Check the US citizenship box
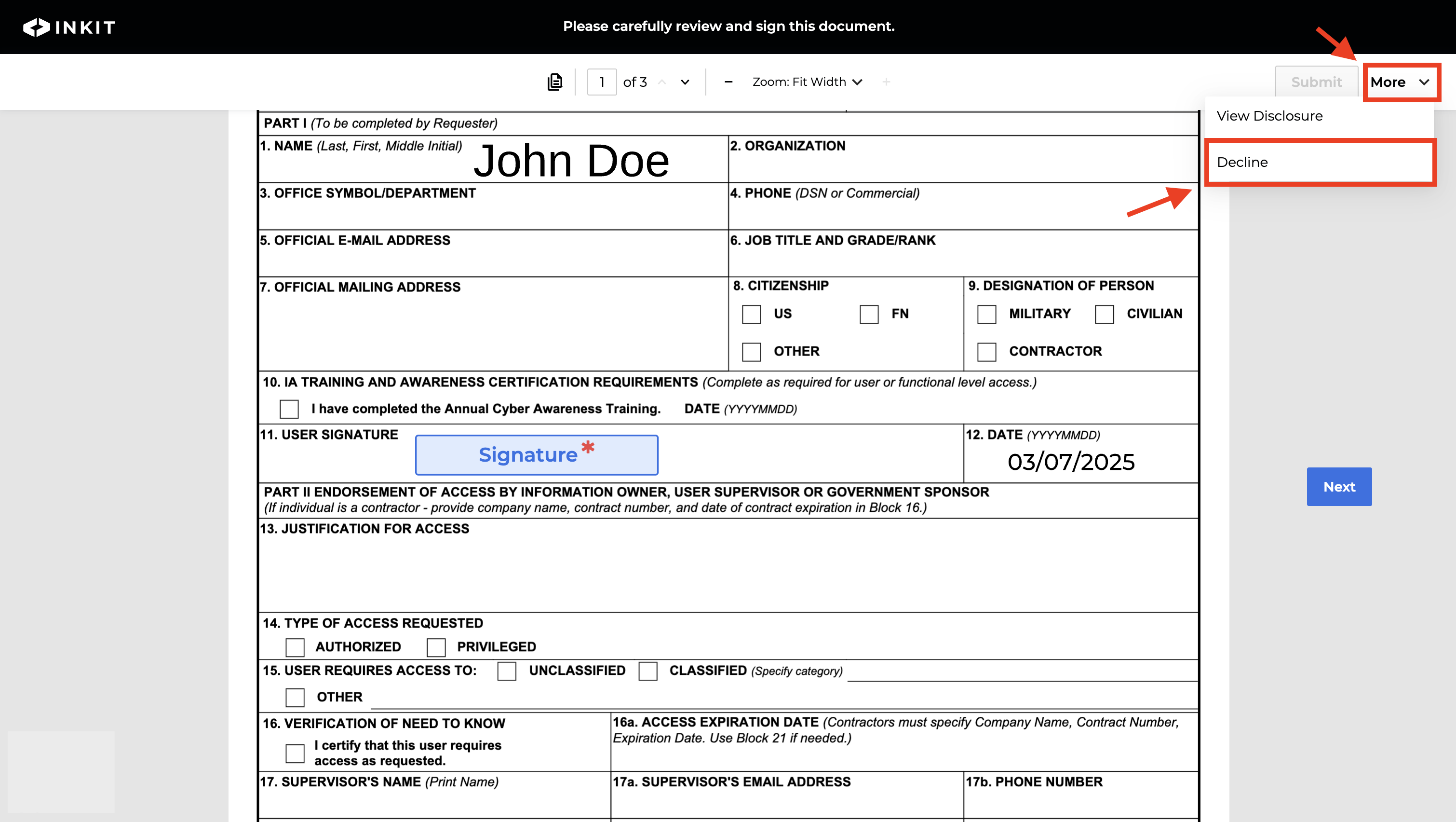The image size is (1456, 822). pos(751,314)
